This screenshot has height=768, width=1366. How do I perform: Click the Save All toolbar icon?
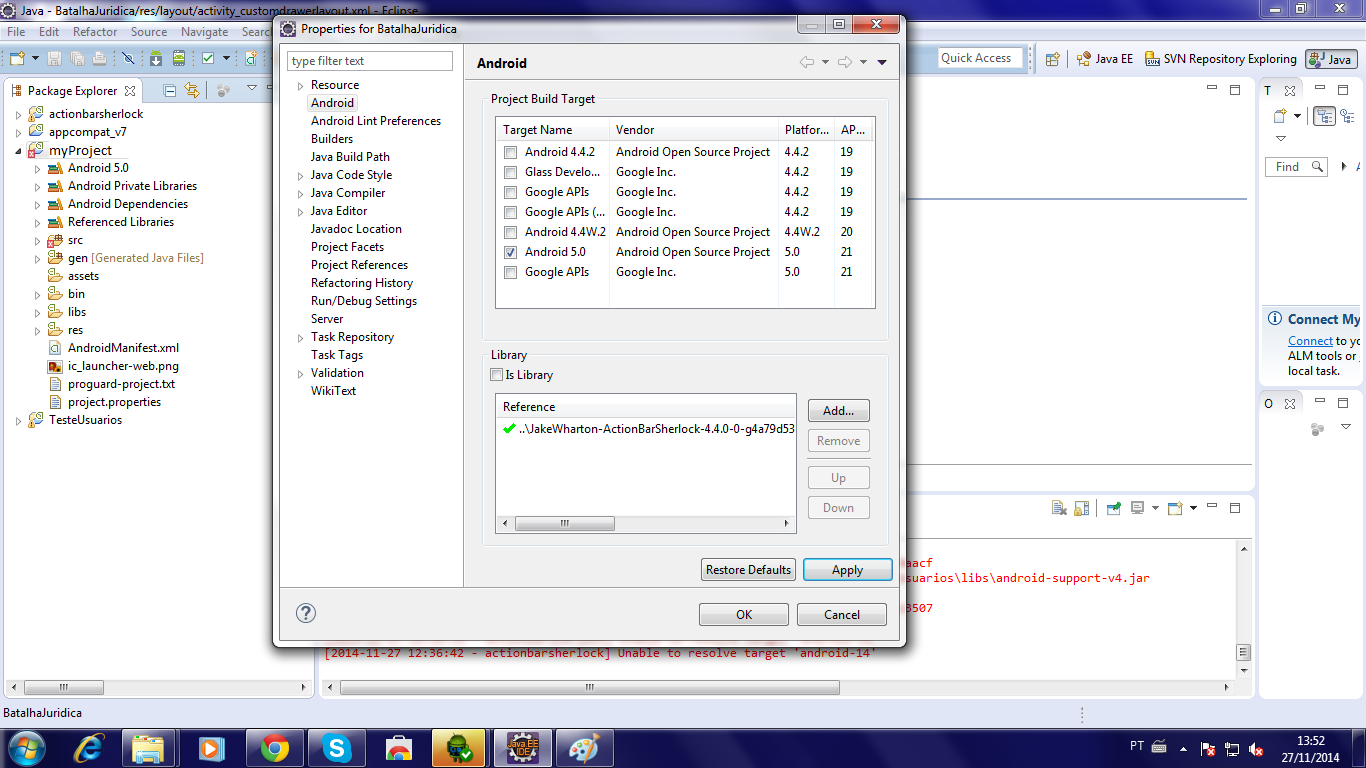click(x=76, y=59)
